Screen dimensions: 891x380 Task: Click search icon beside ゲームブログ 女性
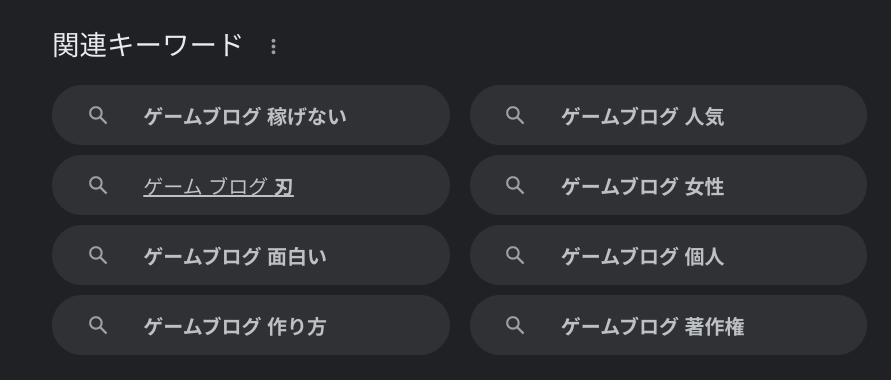[515, 185]
